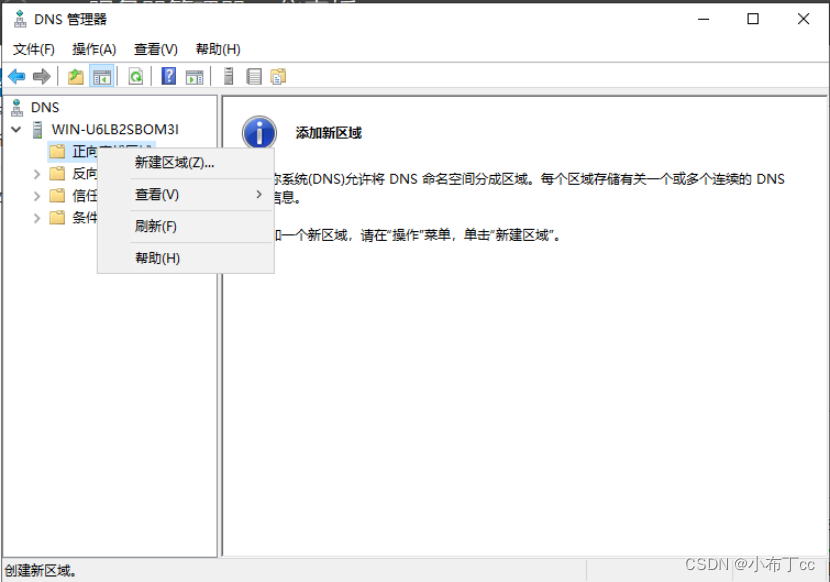The image size is (830, 582).
Task: Expand the 反向 lookup zones node
Action: click(x=37, y=174)
